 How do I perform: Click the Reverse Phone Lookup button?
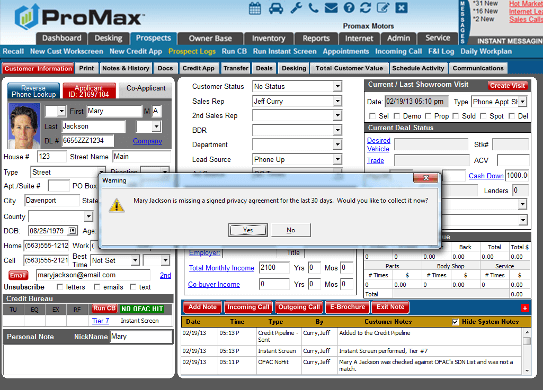tap(33, 91)
